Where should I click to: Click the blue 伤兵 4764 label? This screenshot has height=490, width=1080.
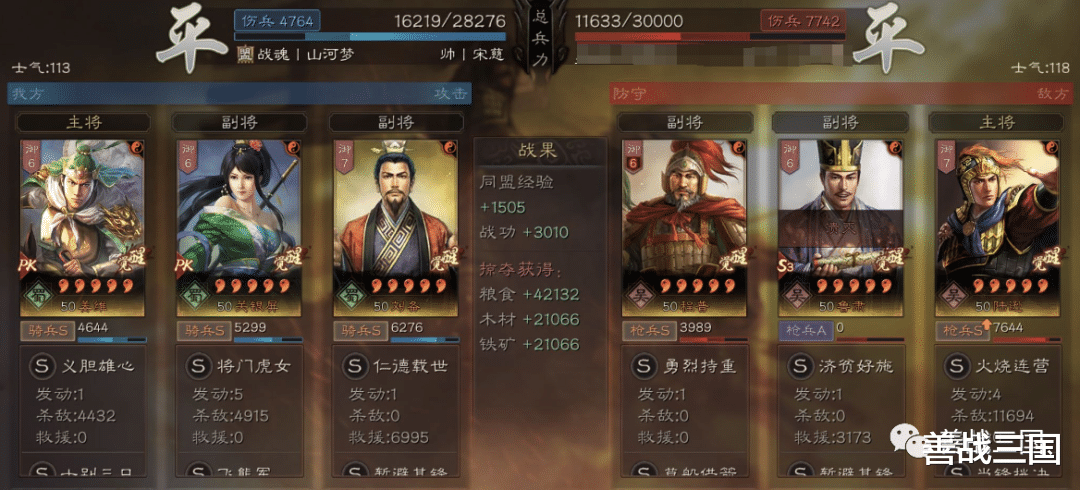[x=279, y=21]
